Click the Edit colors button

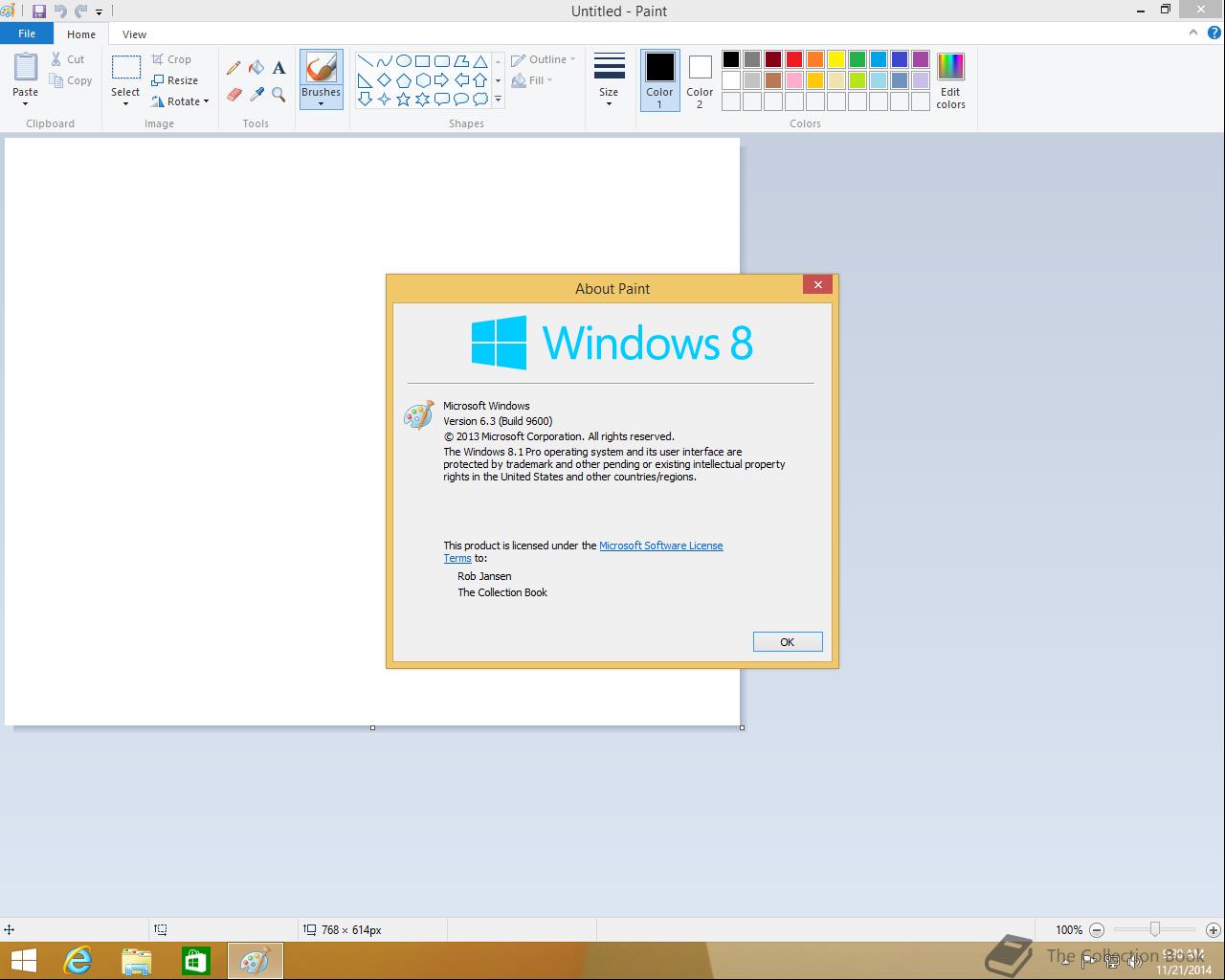click(x=950, y=80)
